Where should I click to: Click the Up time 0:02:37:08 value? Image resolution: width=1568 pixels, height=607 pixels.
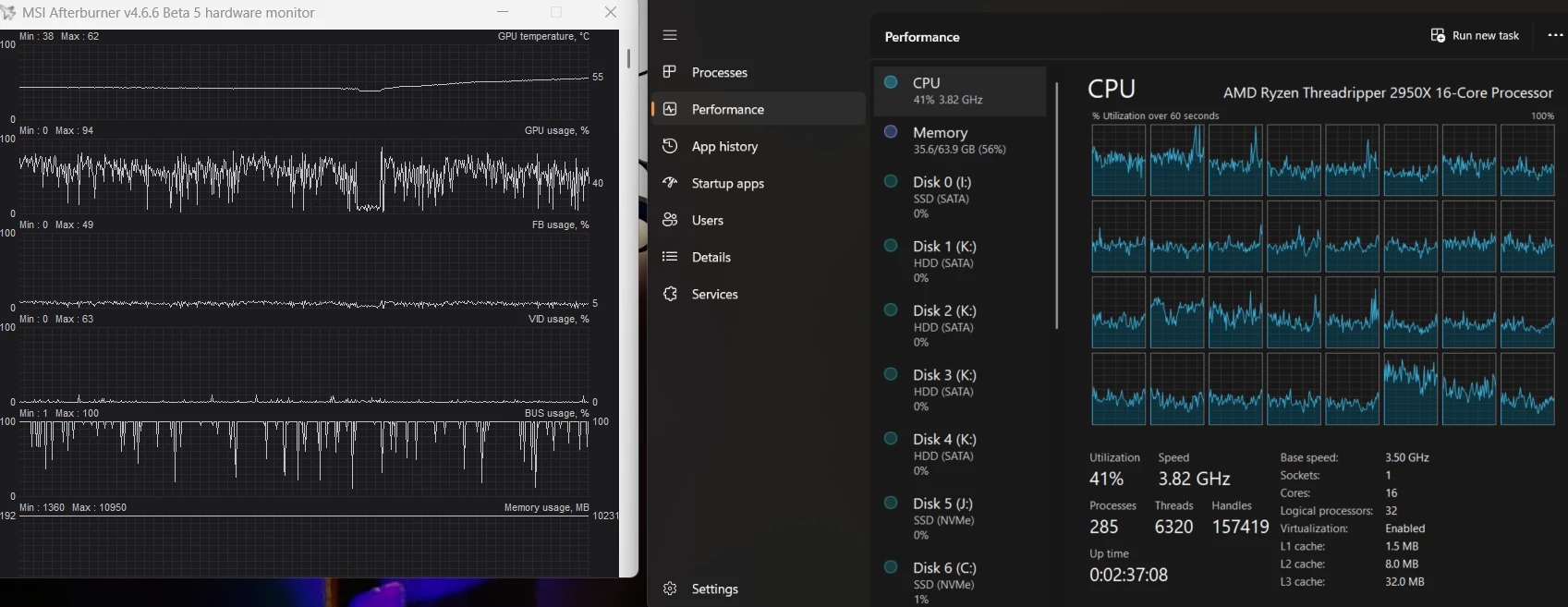(x=1128, y=575)
